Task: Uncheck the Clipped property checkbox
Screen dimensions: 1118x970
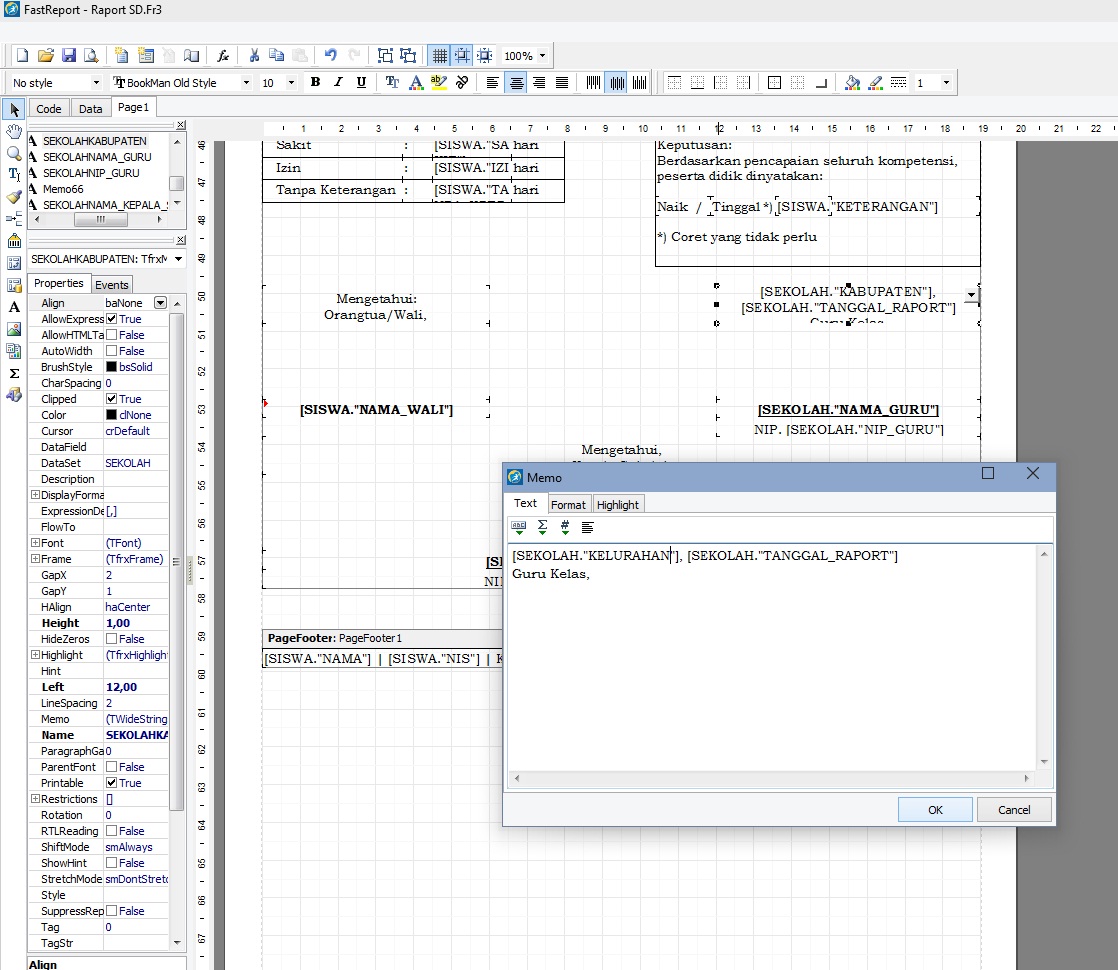Action: [112, 399]
